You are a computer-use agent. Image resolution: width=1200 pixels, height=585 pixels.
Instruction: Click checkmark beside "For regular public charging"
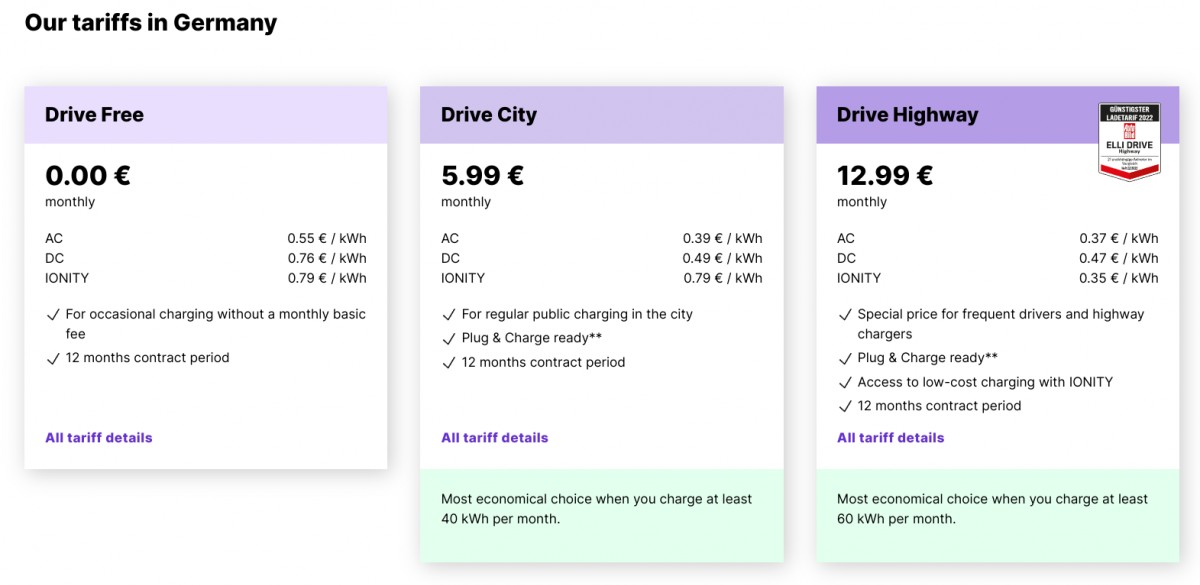tap(449, 313)
